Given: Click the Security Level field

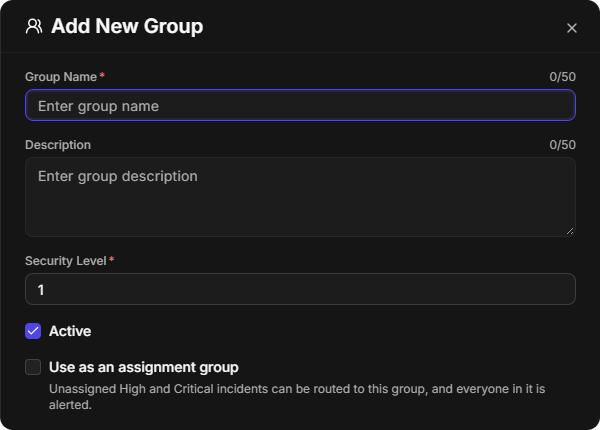Looking at the screenshot, I should (300, 289).
